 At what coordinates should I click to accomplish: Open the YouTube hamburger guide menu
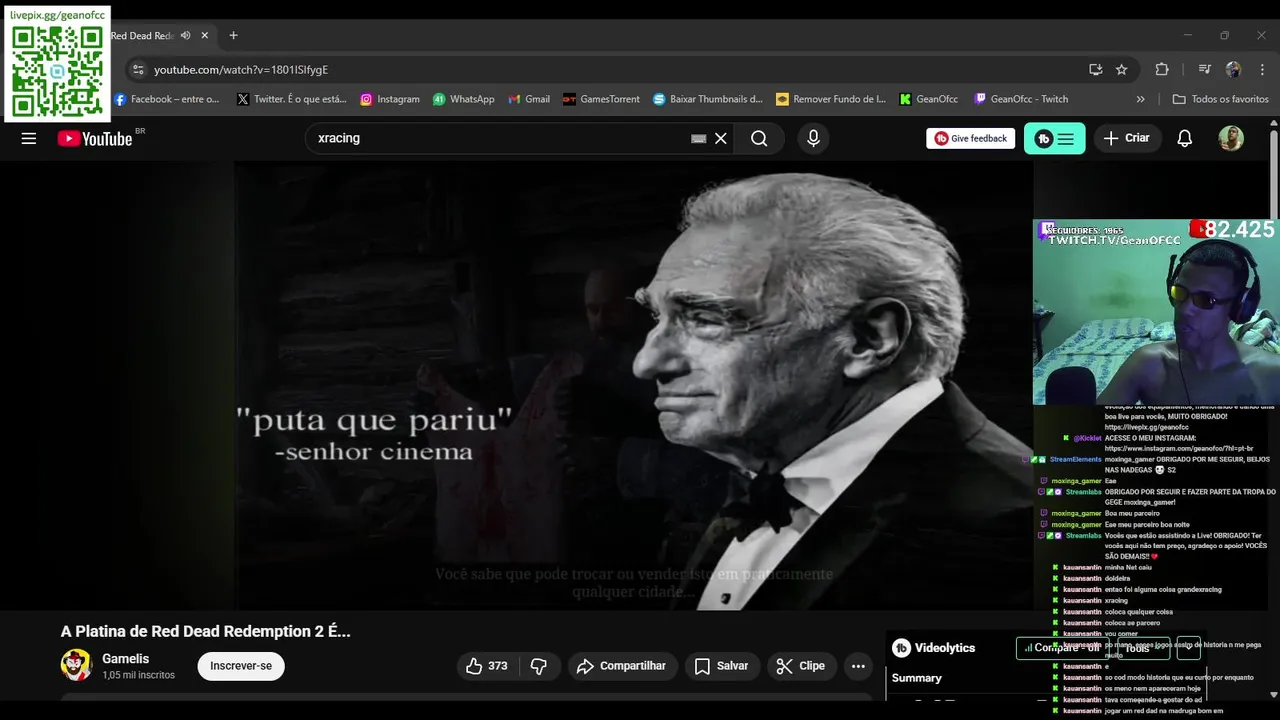pyautogui.click(x=29, y=139)
